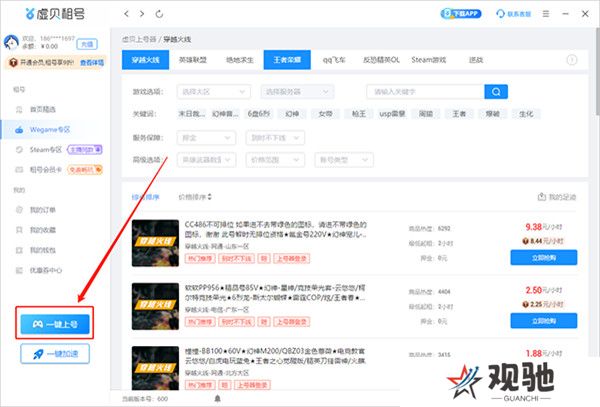Select the 综合排序 sort tab
This screenshot has width=600, height=407.
(x=145, y=197)
